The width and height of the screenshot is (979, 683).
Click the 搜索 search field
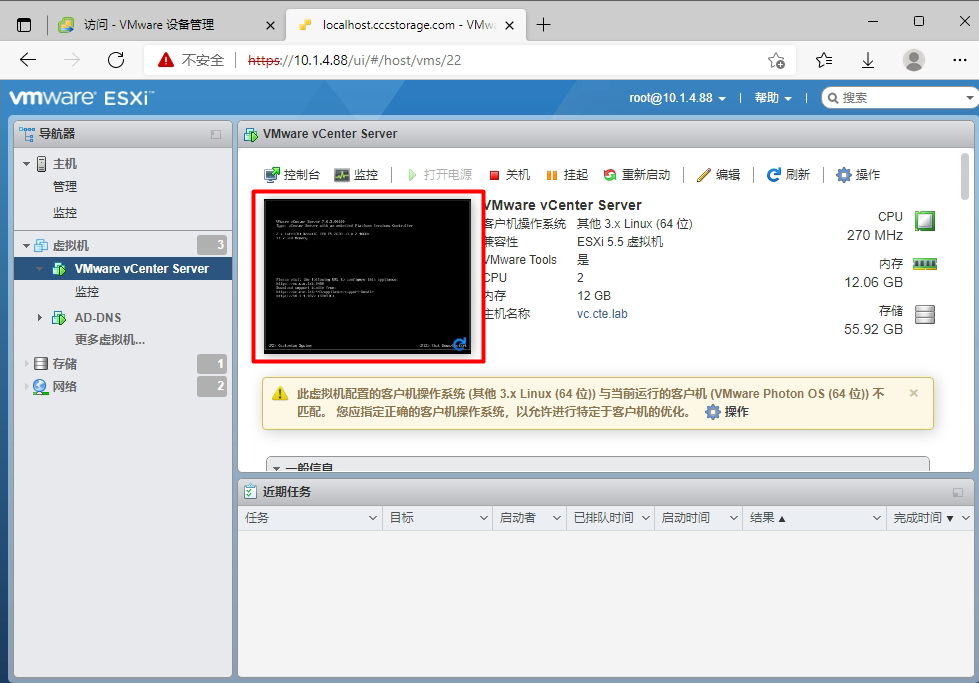[899, 98]
